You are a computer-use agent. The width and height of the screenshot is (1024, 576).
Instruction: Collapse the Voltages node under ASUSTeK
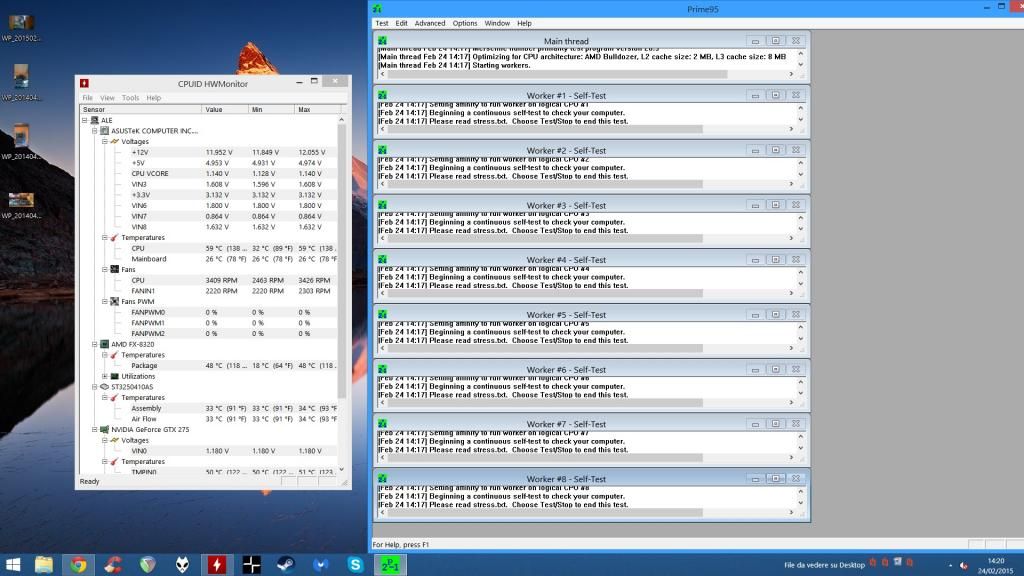(104, 141)
